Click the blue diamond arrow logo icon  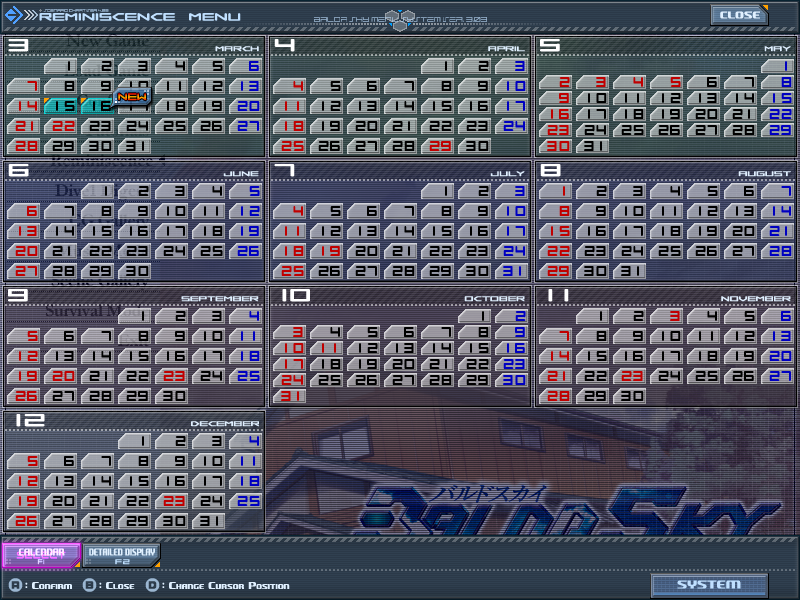12,15
